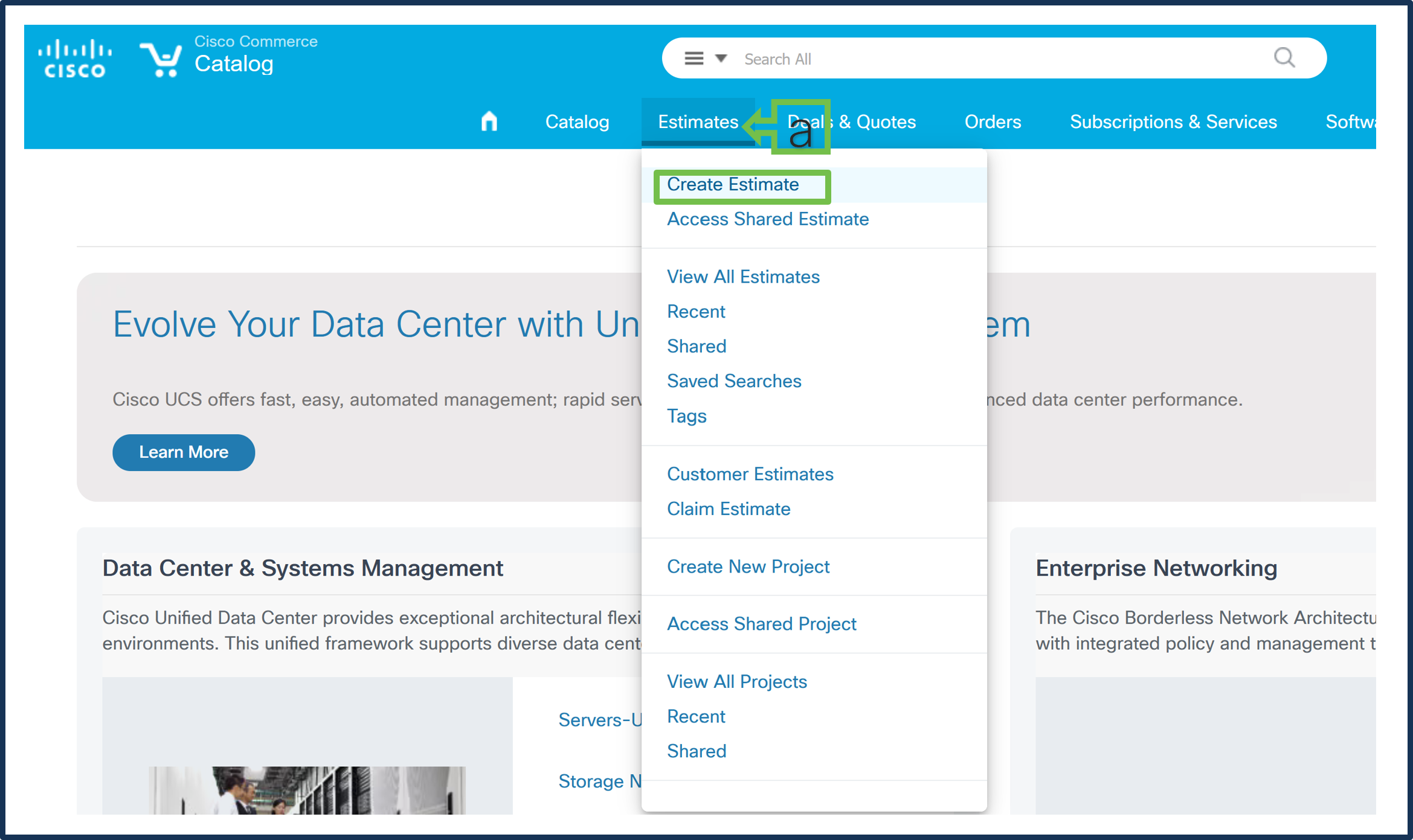
Task: Click the magnifying glass search icon
Action: 1284,58
